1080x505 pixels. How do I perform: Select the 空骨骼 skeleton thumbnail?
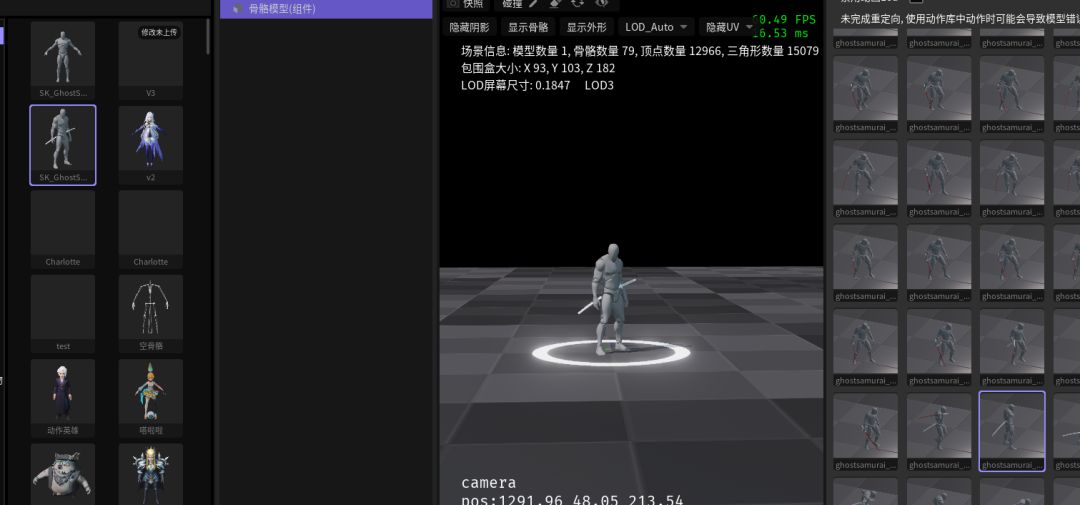(x=151, y=314)
